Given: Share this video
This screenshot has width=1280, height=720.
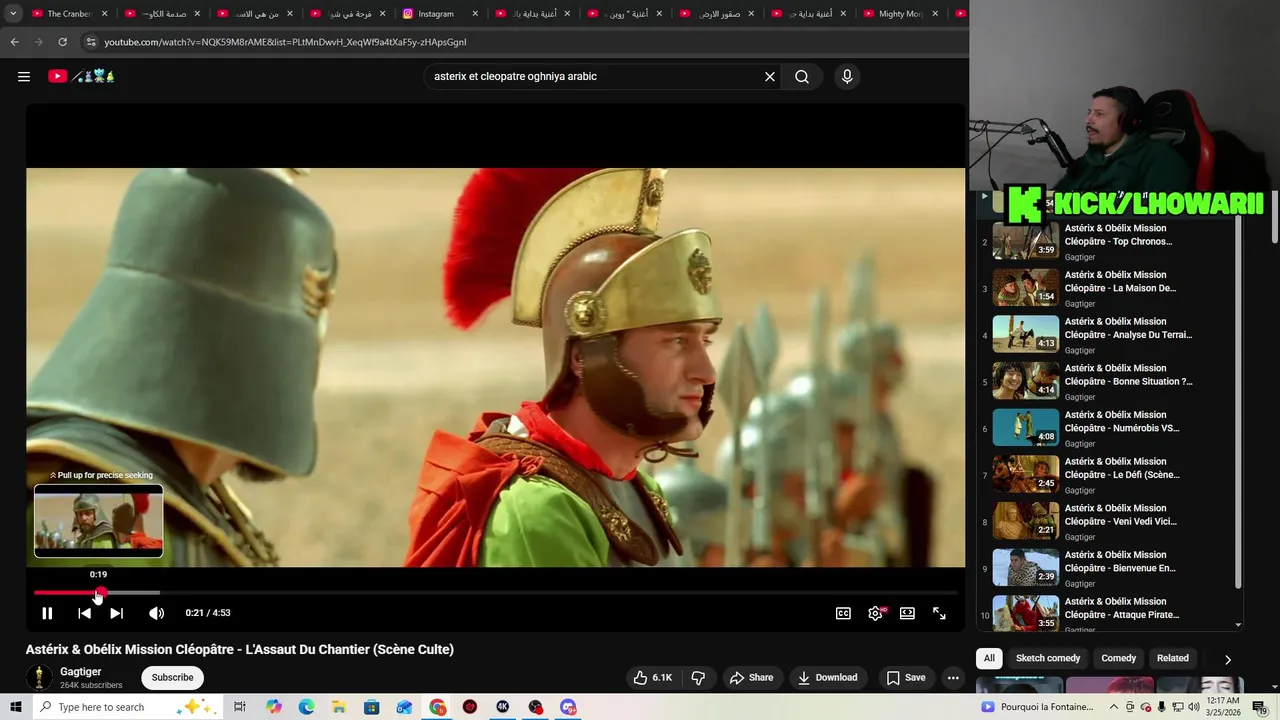Looking at the screenshot, I should click(751, 677).
